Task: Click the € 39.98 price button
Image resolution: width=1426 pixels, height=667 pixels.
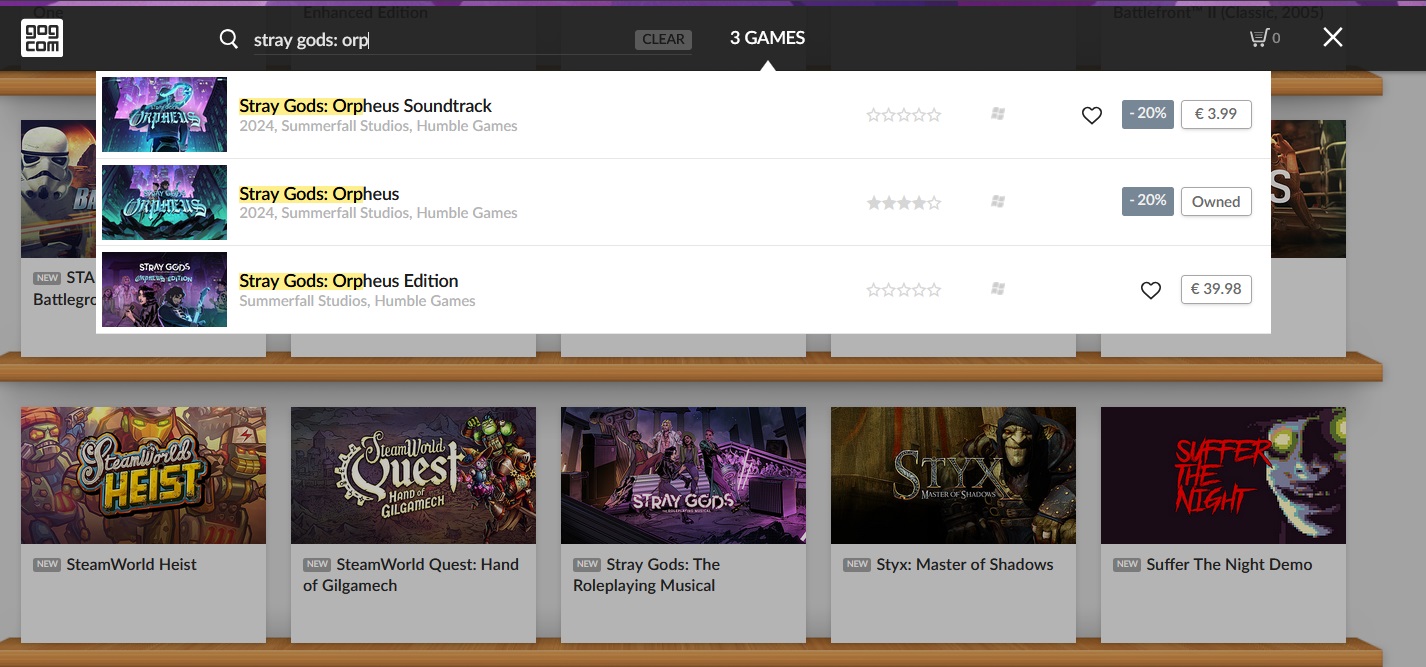Action: (x=1216, y=289)
